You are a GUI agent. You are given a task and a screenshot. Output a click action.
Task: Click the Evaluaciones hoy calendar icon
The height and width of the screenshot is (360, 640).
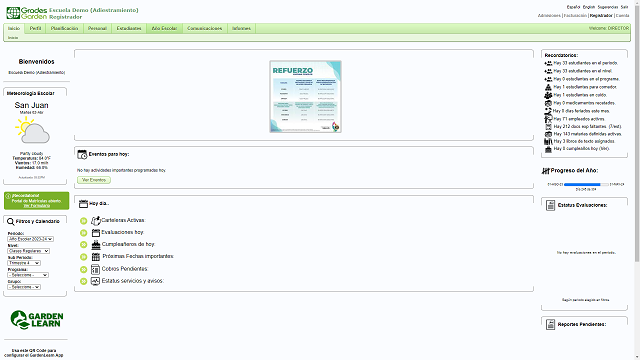pyautogui.click(x=96, y=233)
